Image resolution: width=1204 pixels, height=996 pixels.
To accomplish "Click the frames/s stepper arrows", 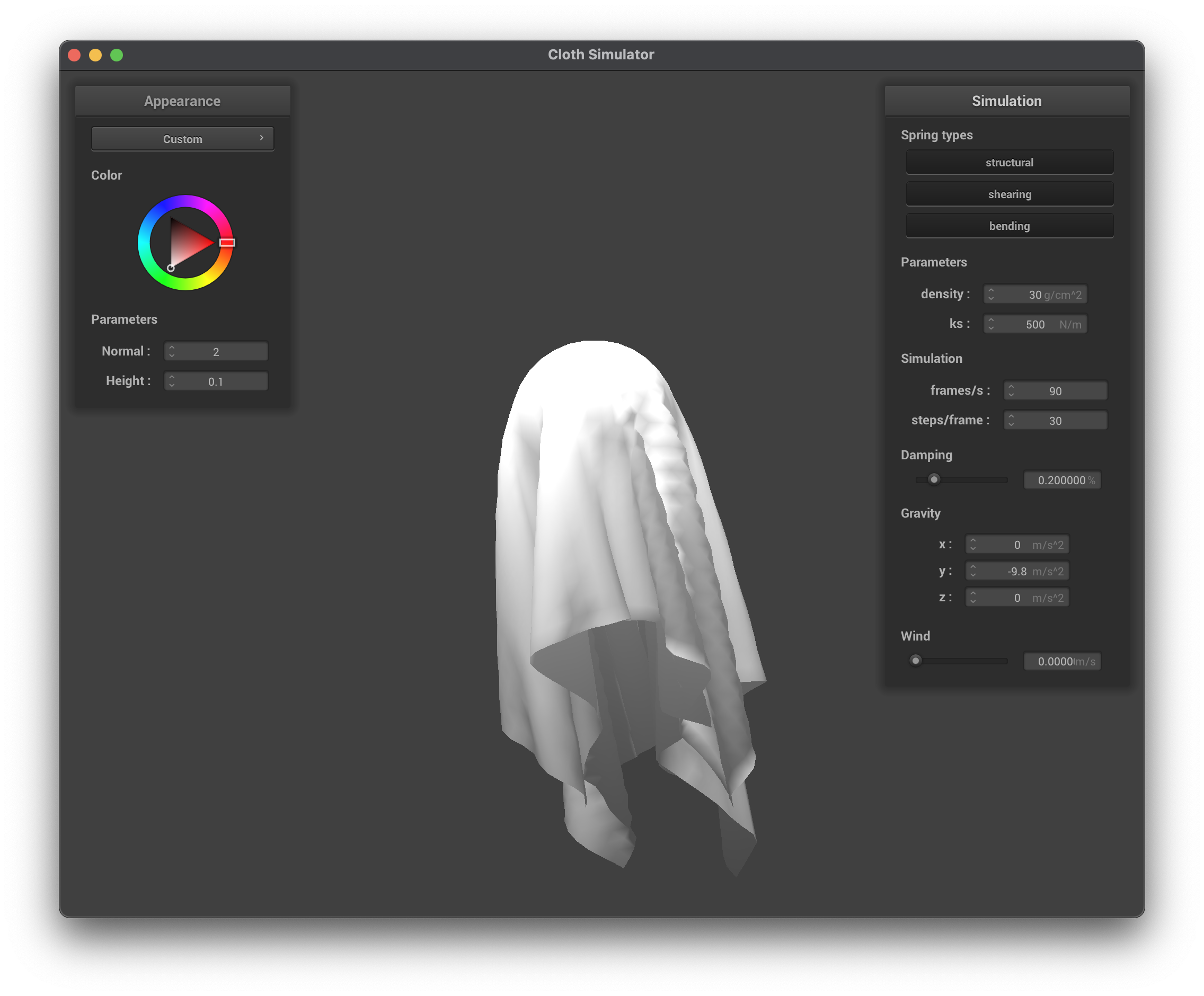I will [1011, 391].
